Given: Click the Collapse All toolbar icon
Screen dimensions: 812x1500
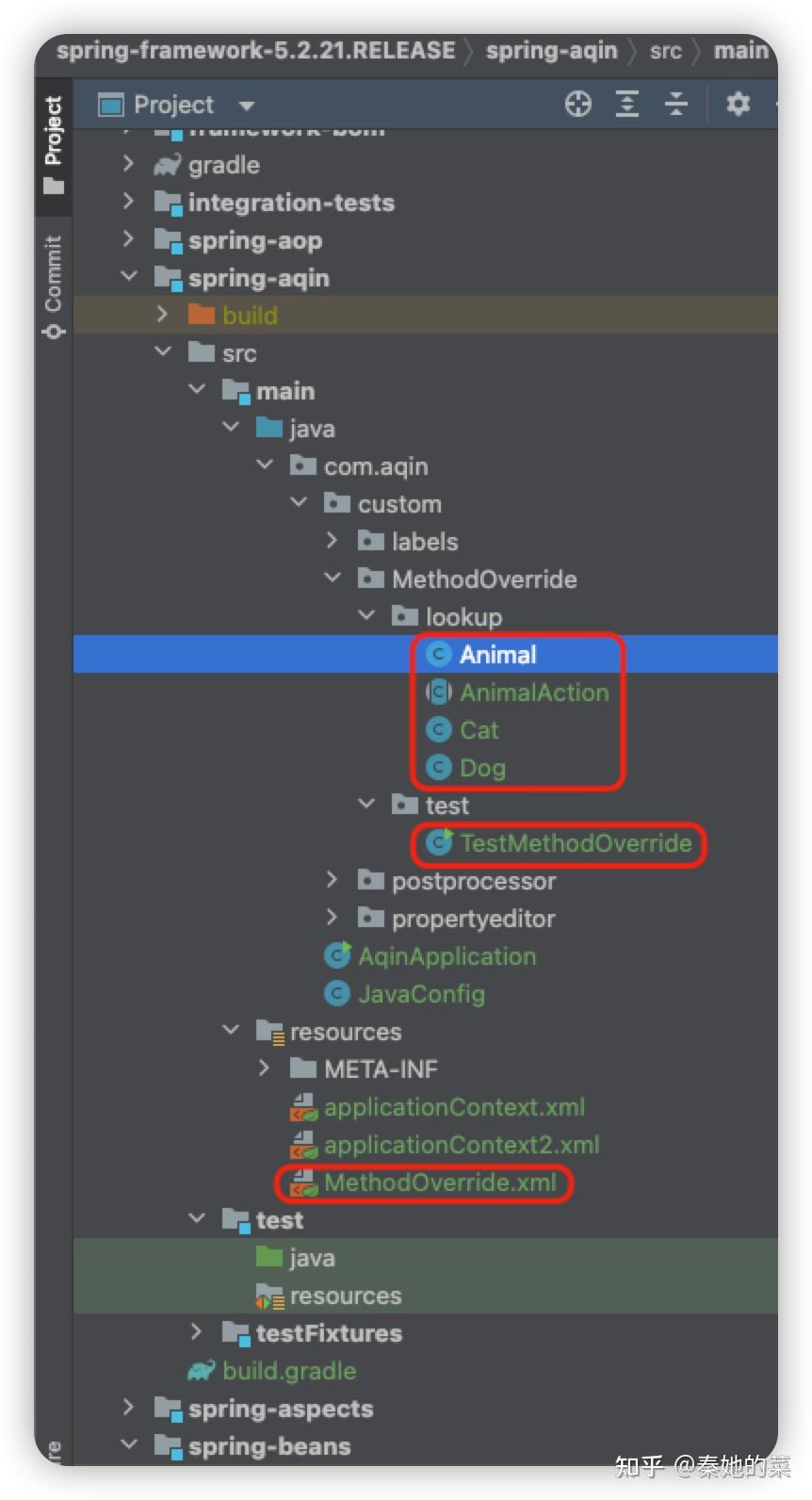Looking at the screenshot, I should pyautogui.click(x=676, y=104).
